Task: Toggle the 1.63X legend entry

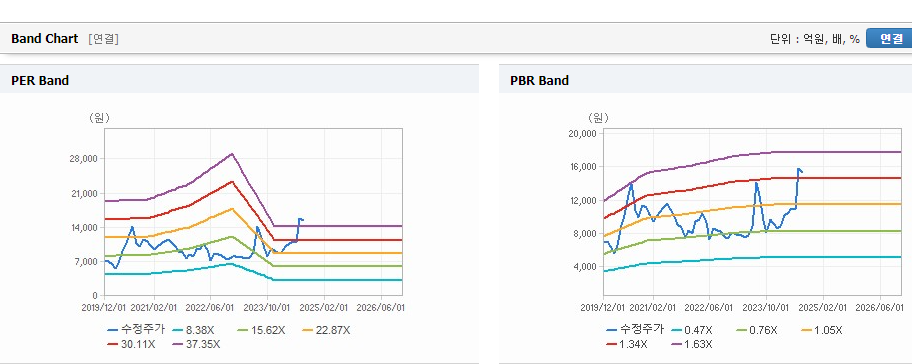Action: [691, 344]
